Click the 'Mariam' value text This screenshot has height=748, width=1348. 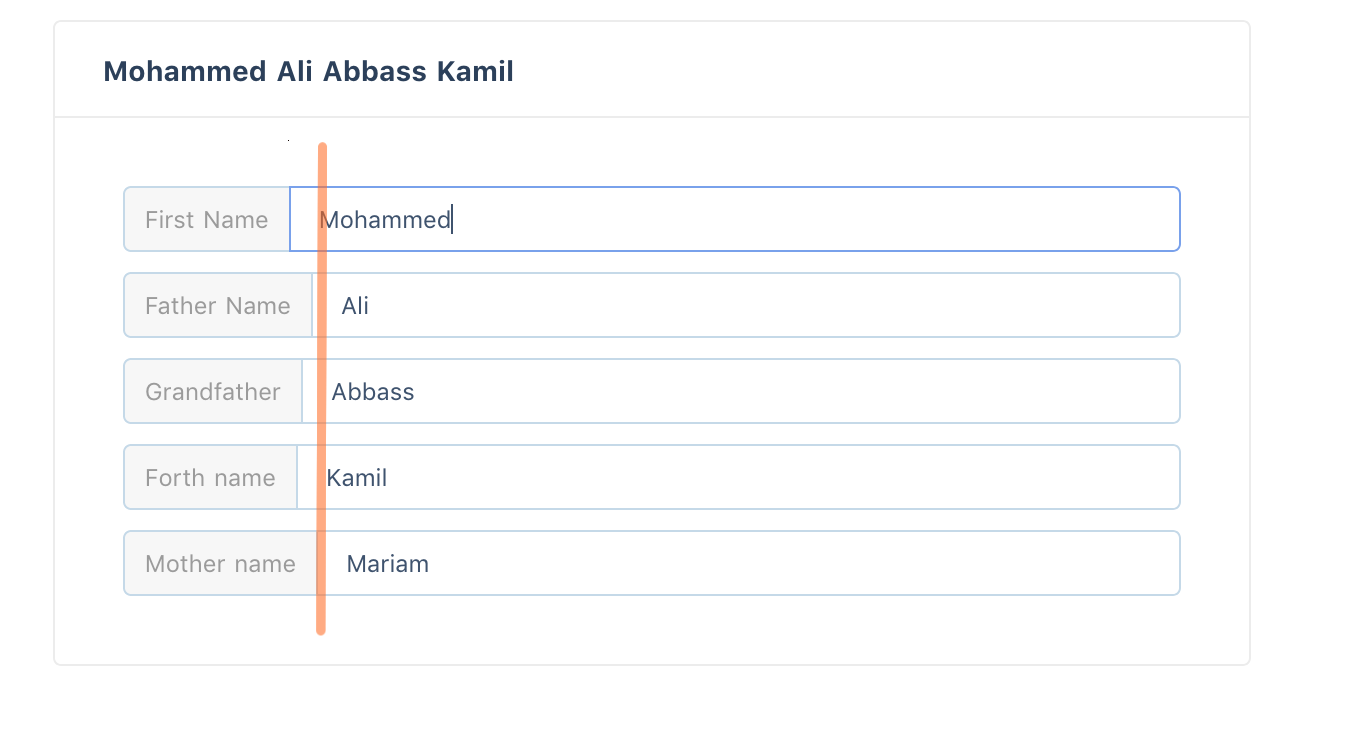388,564
